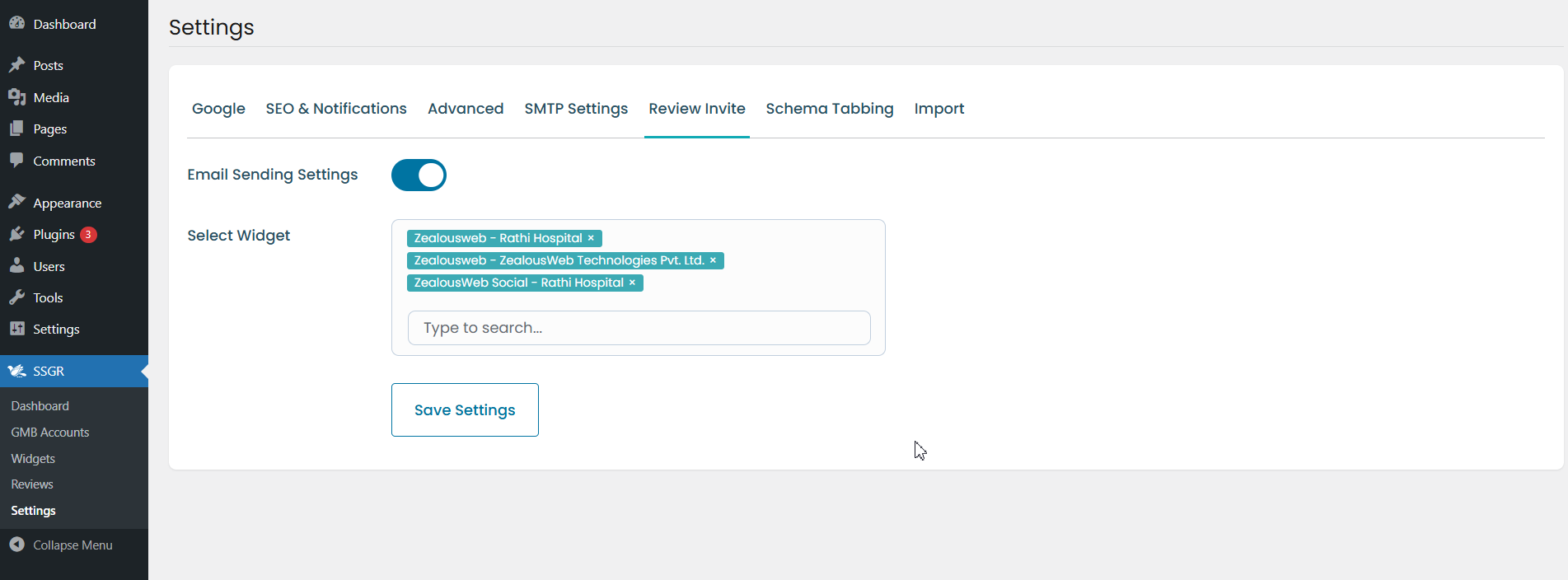Open the Schema Tabbing tab

click(x=829, y=109)
